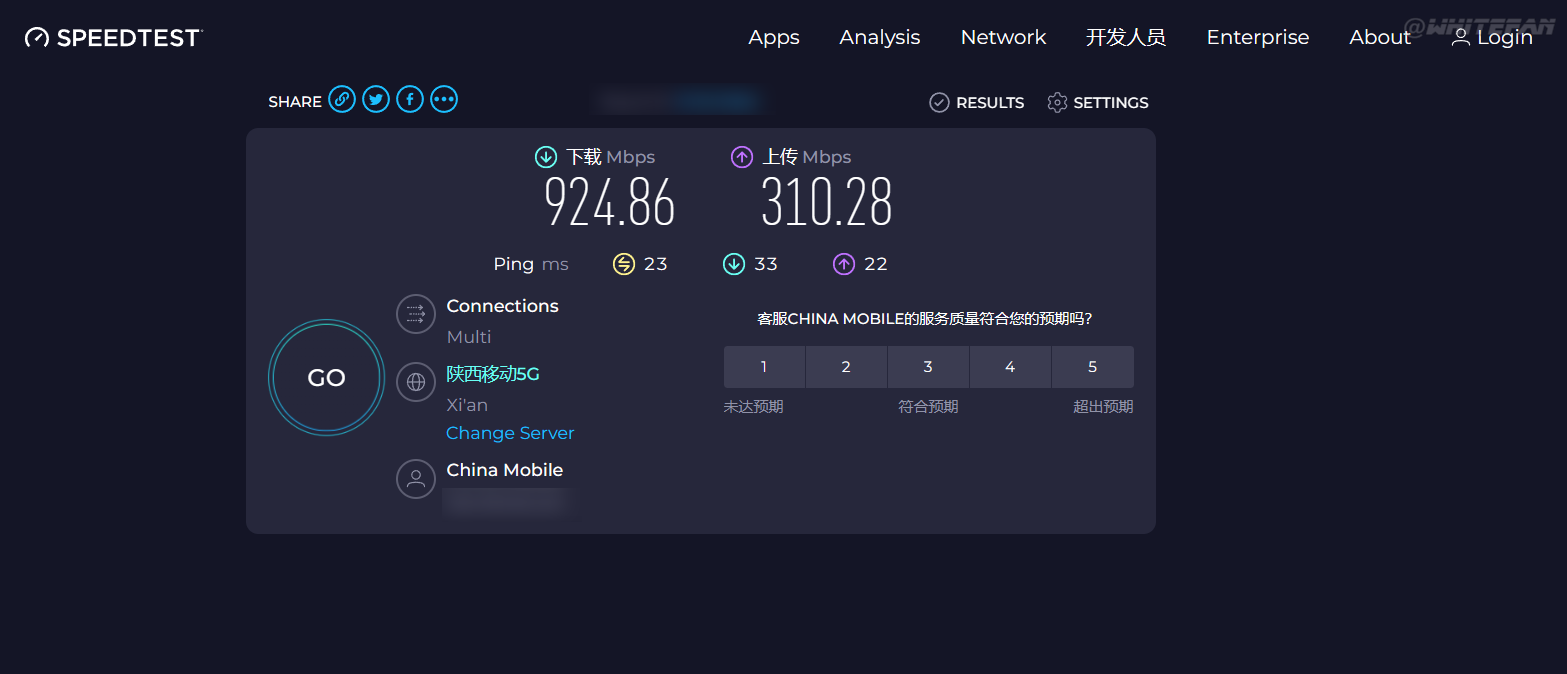
Task: Click the upload arrow icon beside 上传
Action: click(741, 157)
